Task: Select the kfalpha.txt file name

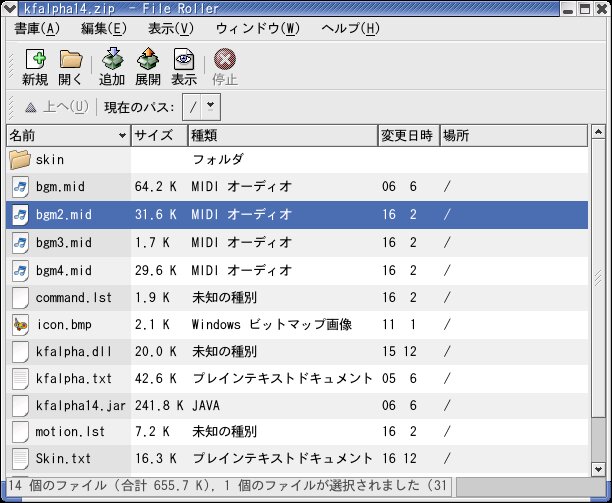Action: coord(74,379)
